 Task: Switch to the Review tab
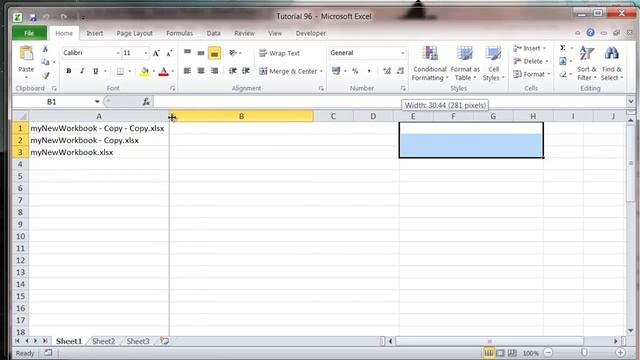244,33
